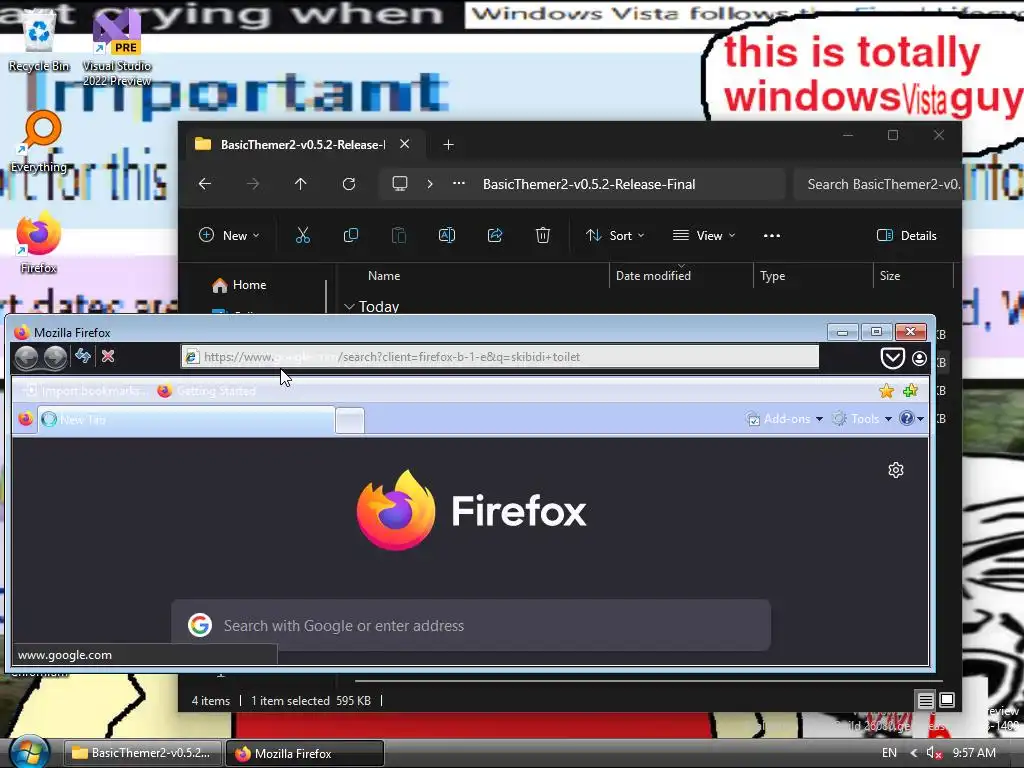Image resolution: width=1024 pixels, height=768 pixels.
Task: Refresh the File Explorer folder view
Action: [x=349, y=184]
